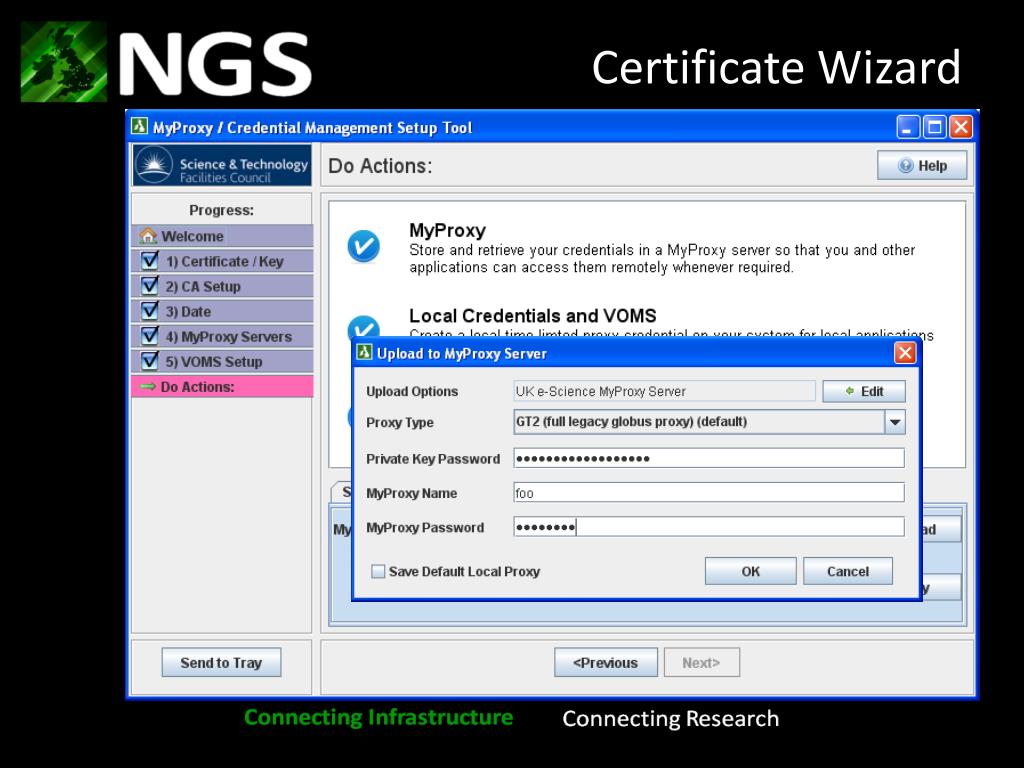Select the 'VOMS Setup' progress step label

214,361
